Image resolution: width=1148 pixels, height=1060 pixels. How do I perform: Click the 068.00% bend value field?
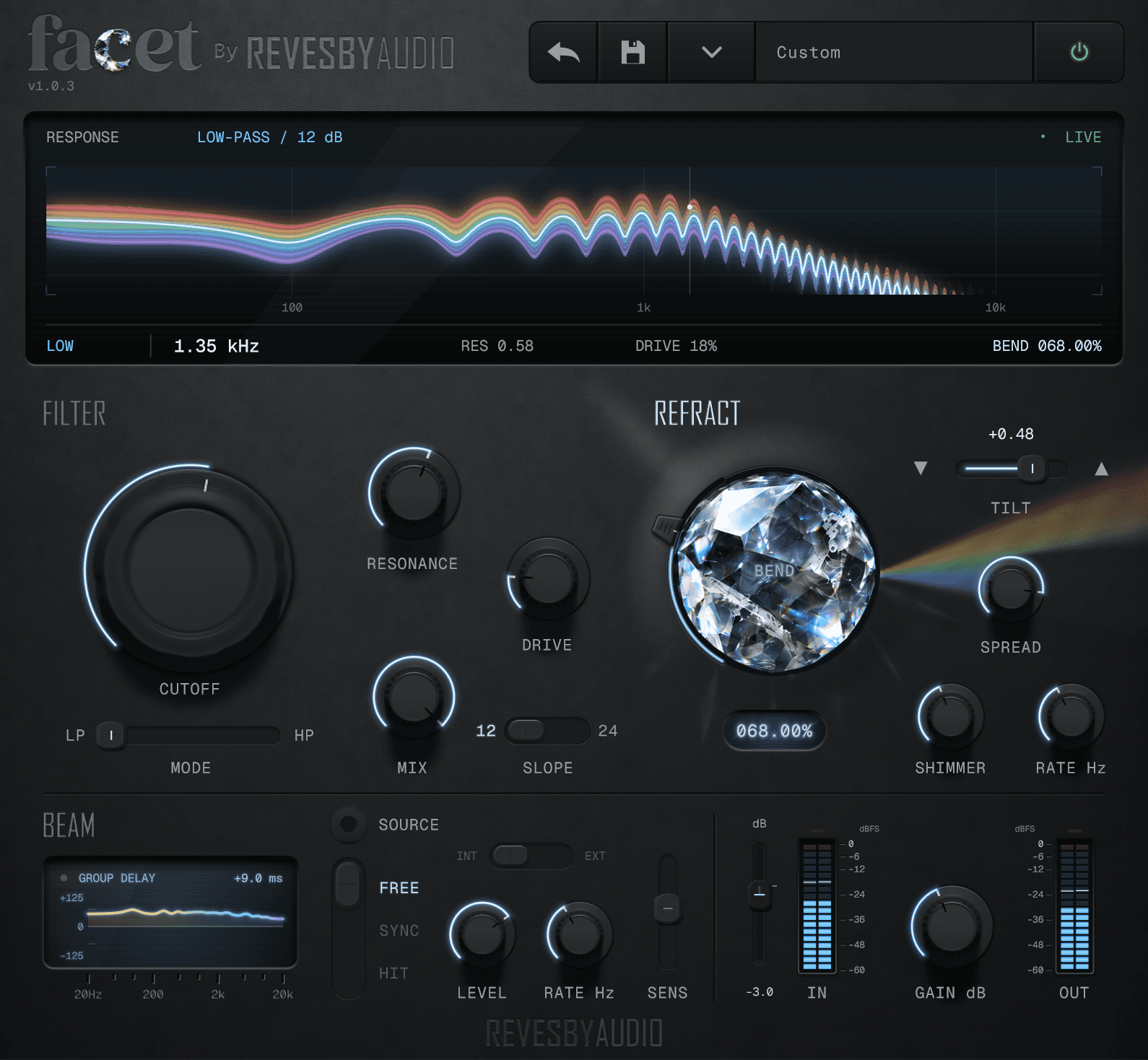pyautogui.click(x=774, y=731)
